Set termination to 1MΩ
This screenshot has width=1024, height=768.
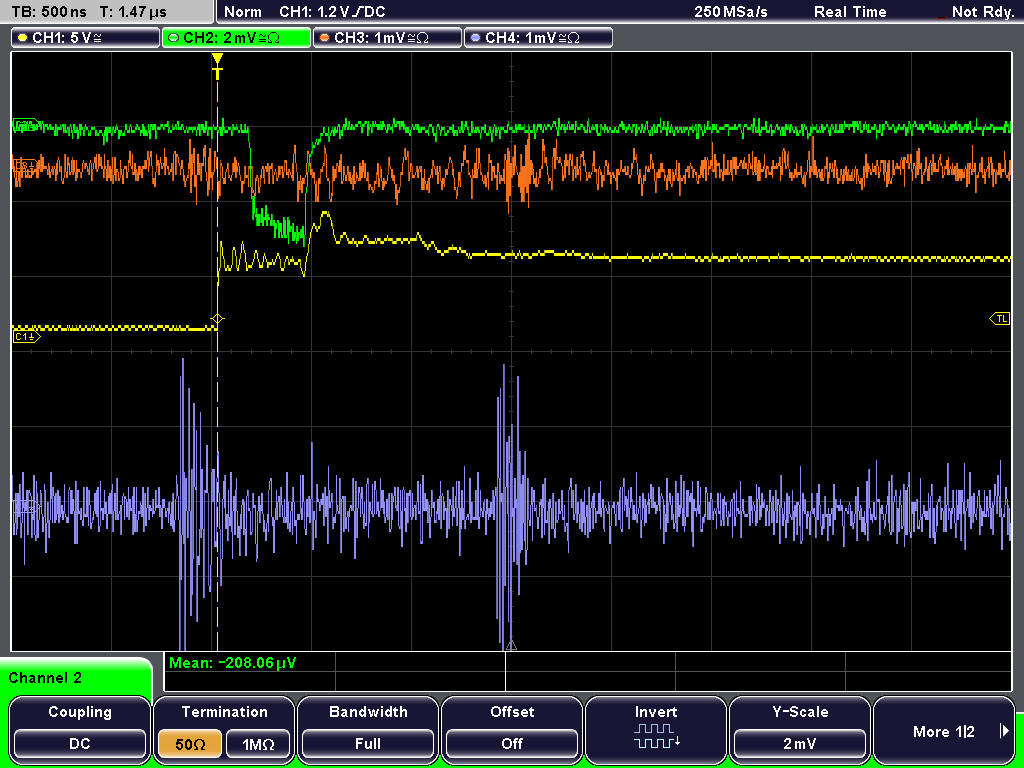[x=258, y=744]
